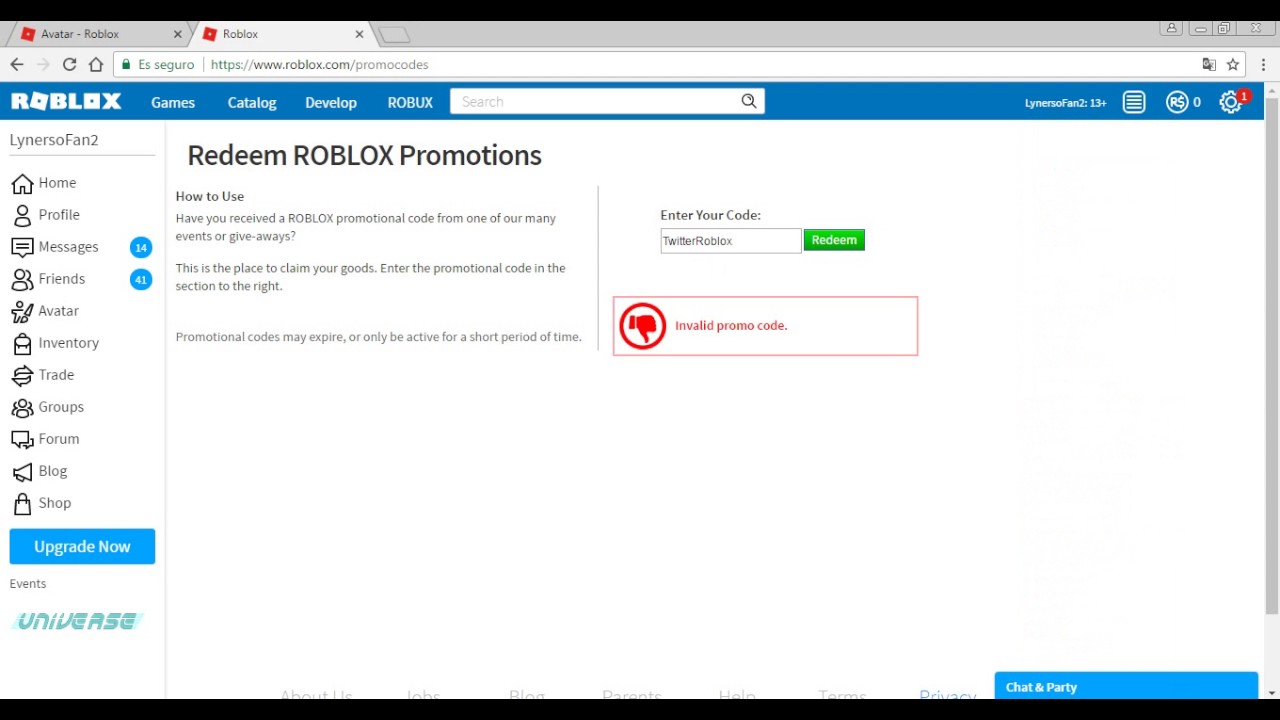Click the search magnifier icon
The image size is (1280, 720).
point(749,101)
